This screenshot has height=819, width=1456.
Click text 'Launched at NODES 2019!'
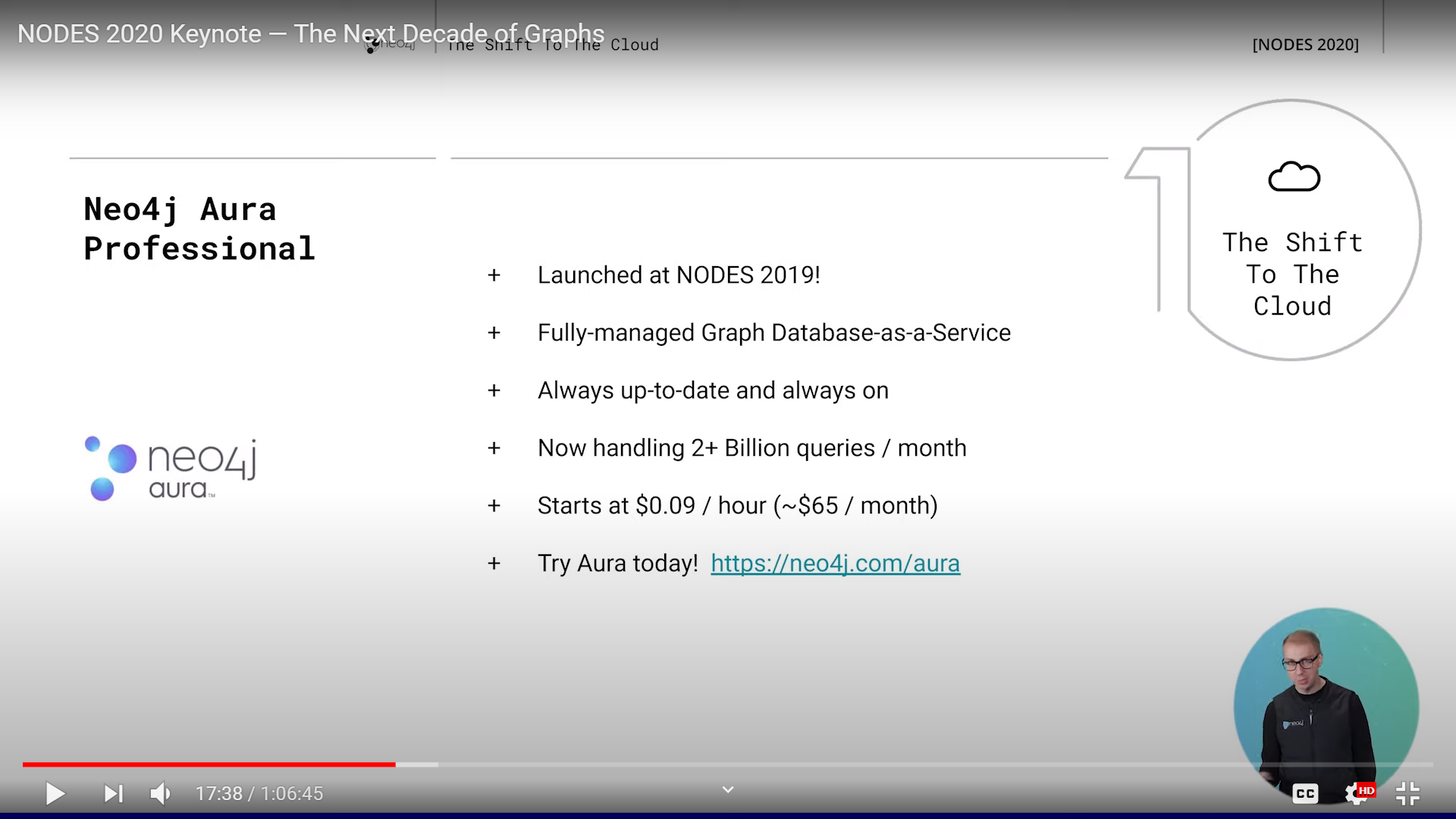(679, 275)
